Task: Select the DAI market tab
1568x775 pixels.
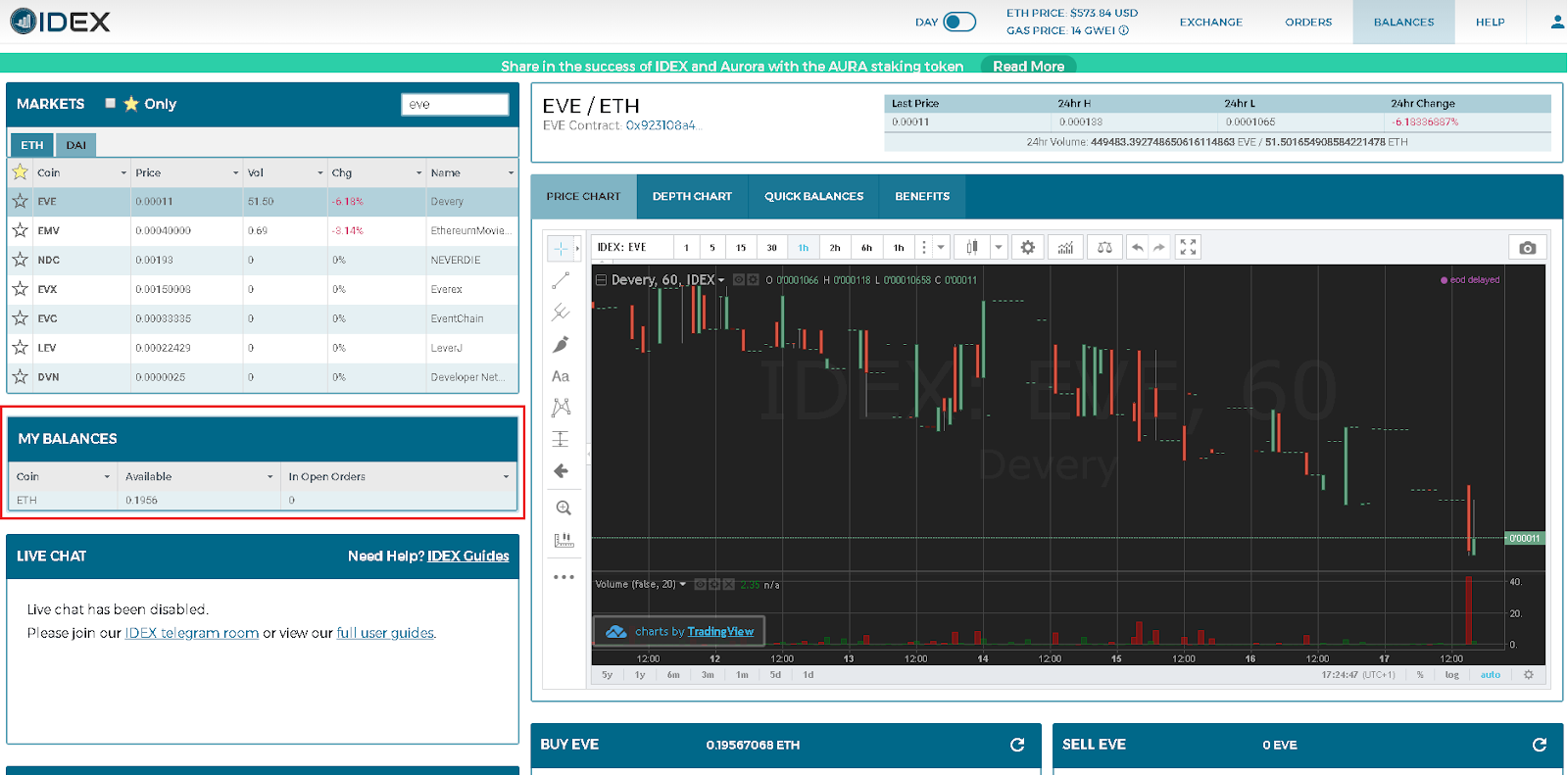Action: (75, 145)
